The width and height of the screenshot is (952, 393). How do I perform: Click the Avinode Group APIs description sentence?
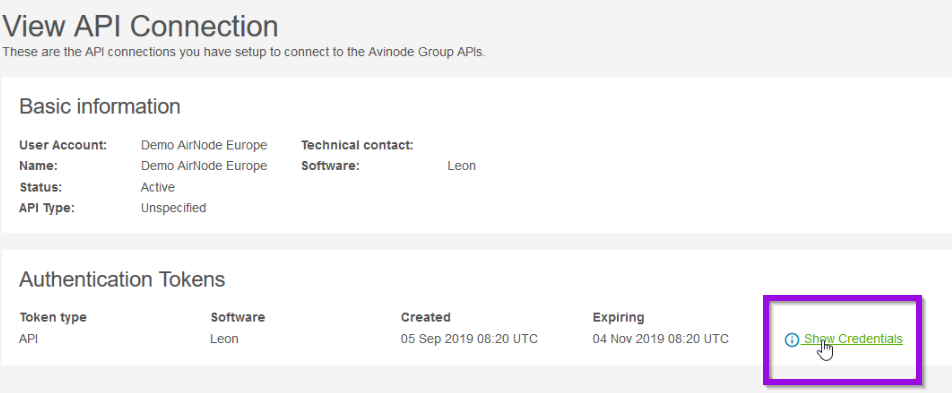(244, 52)
